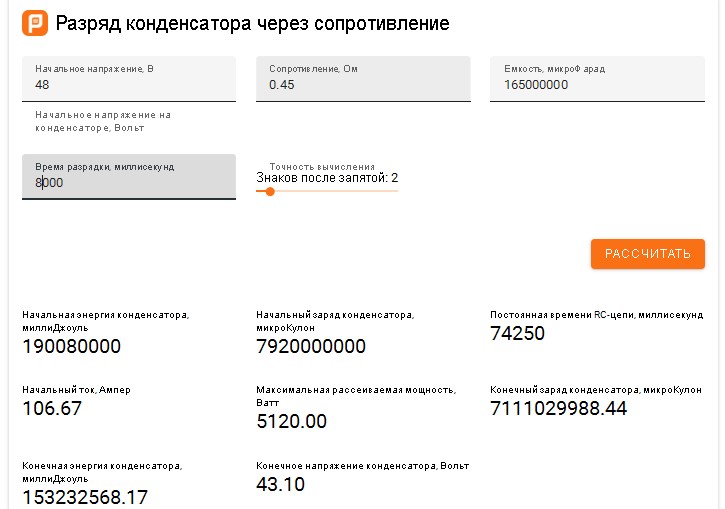Click the Время разрядки миллисекунд field
Screen dimensions: 725x509
(128, 183)
